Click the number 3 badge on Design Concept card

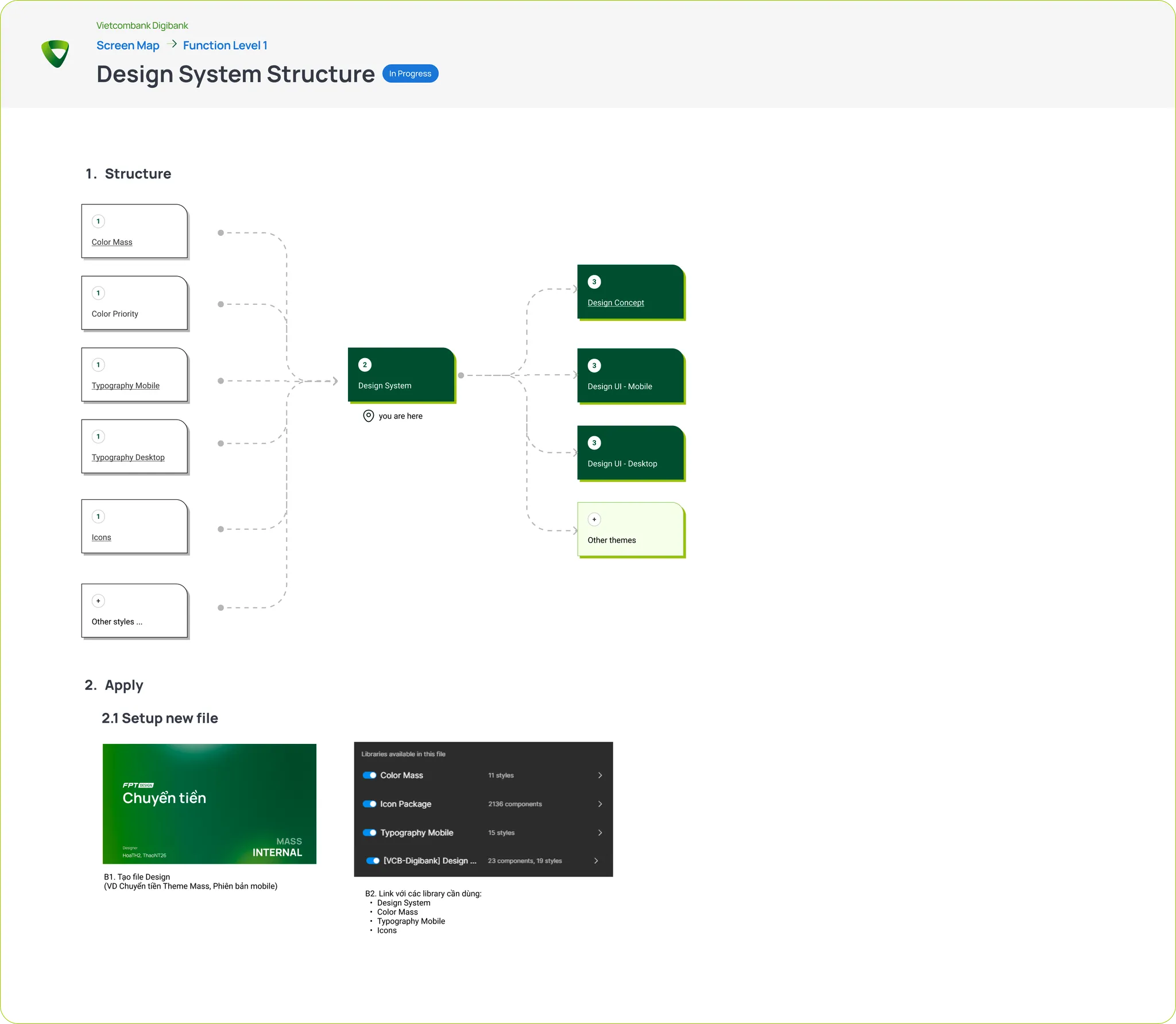click(594, 282)
